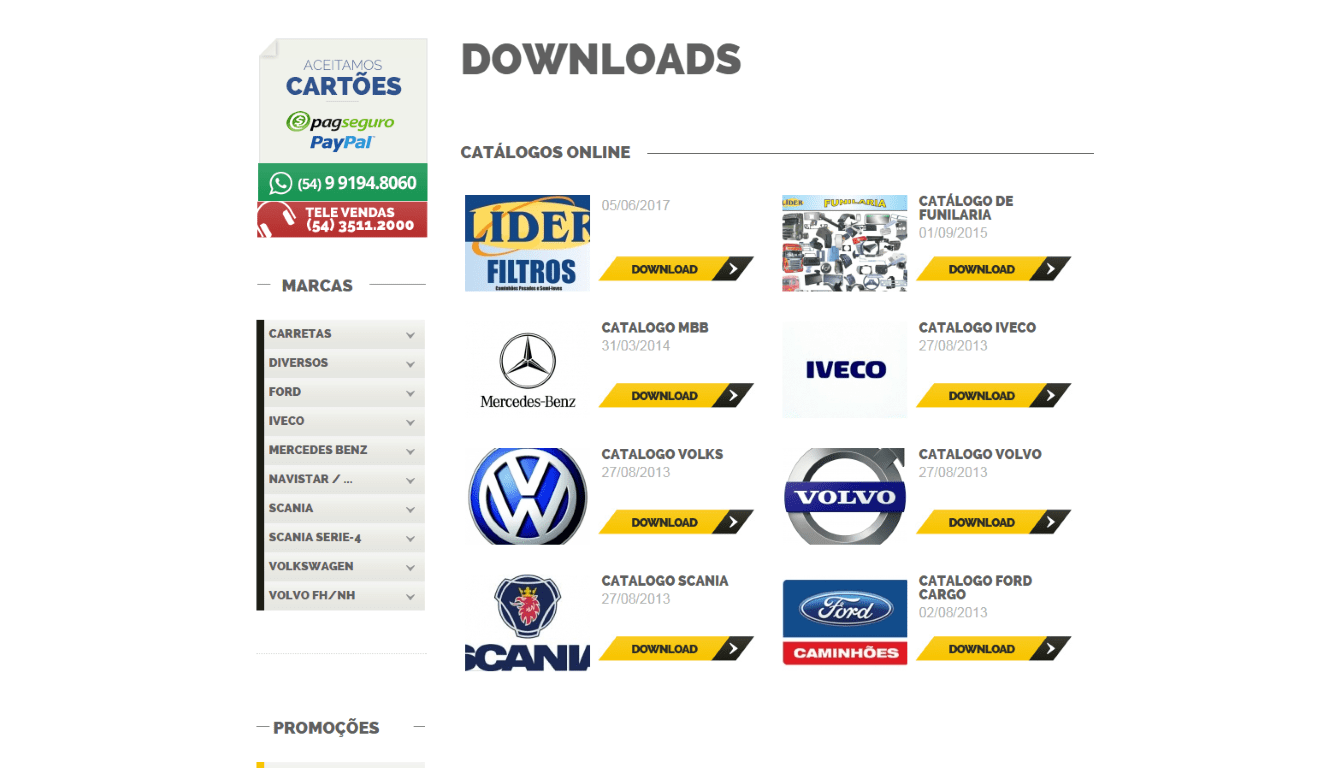Click the Volvo logo thumbnail
This screenshot has height=768, width=1342.
coord(844,496)
